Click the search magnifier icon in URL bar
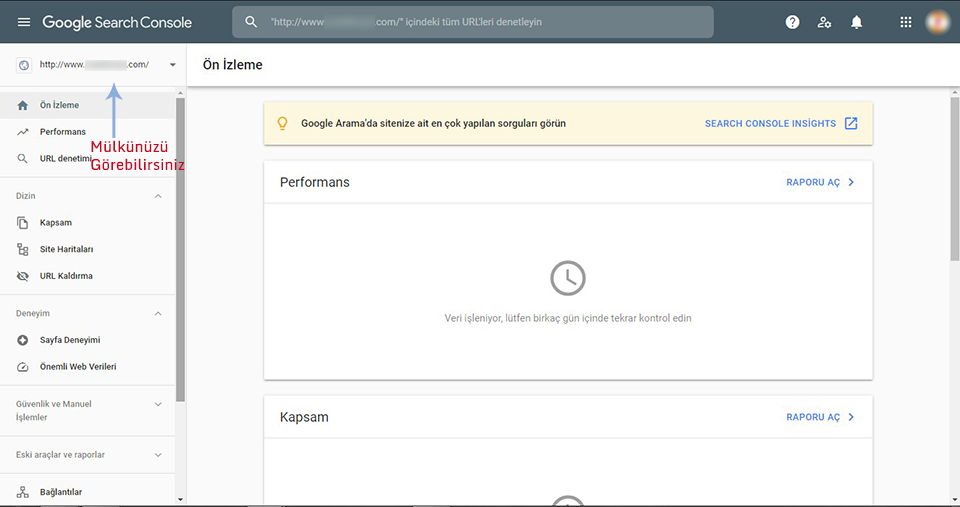960x507 pixels. (251, 21)
